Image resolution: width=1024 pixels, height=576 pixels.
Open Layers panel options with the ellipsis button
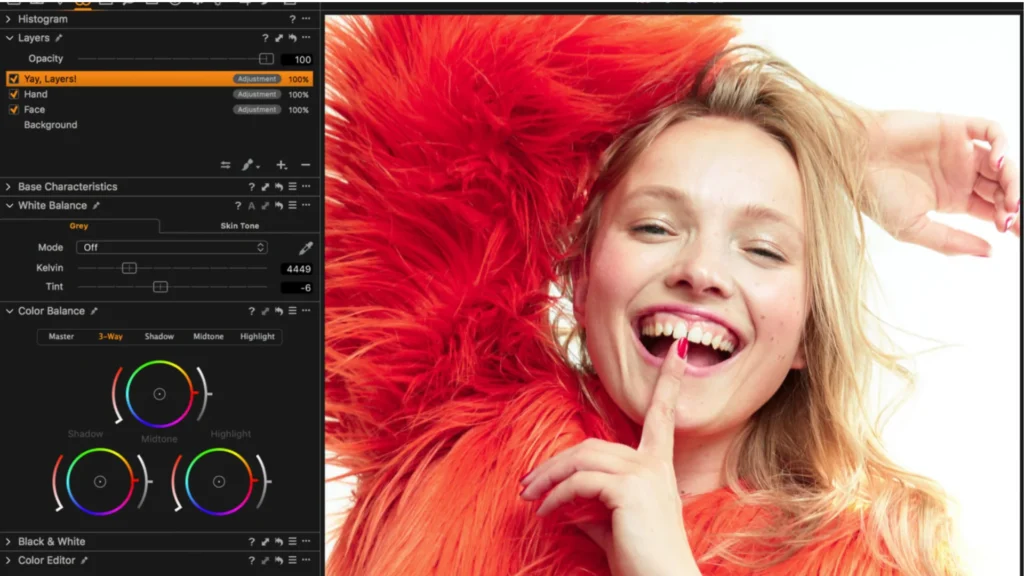[x=306, y=37]
